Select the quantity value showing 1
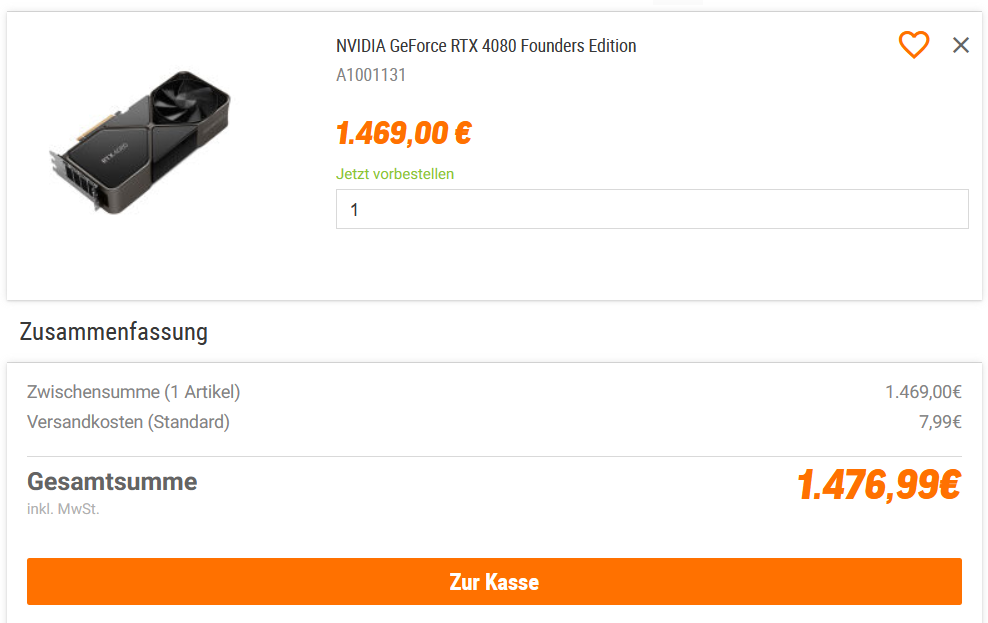This screenshot has width=988, height=623. pyautogui.click(x=357, y=210)
